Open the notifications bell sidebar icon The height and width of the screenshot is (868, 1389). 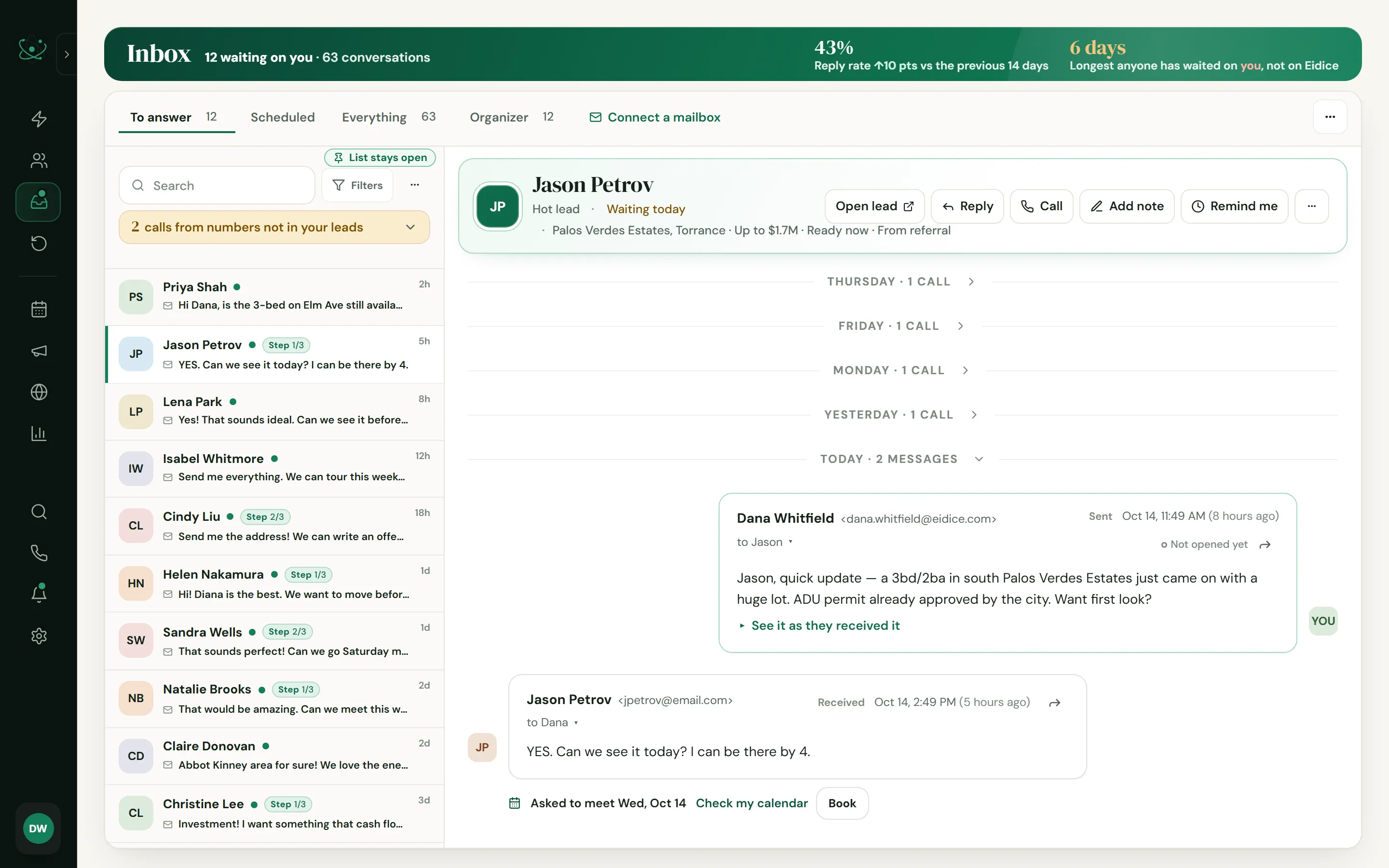(39, 594)
